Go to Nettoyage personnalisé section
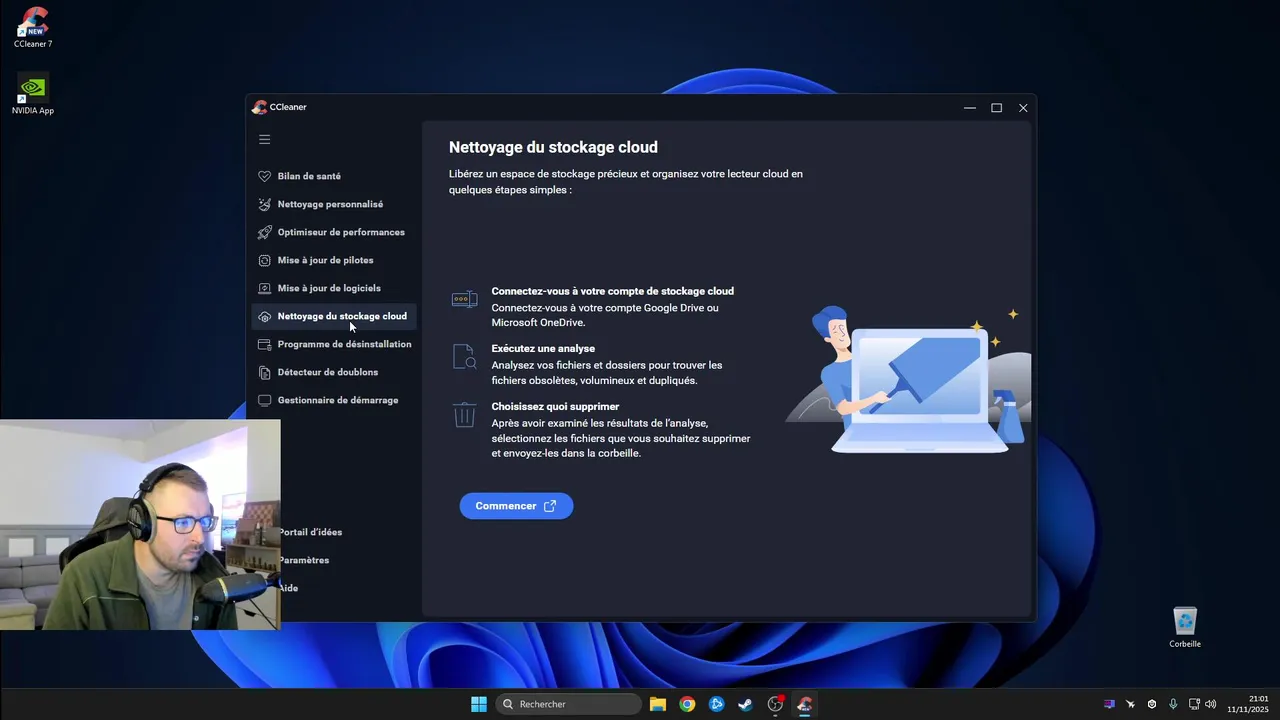 pos(330,204)
